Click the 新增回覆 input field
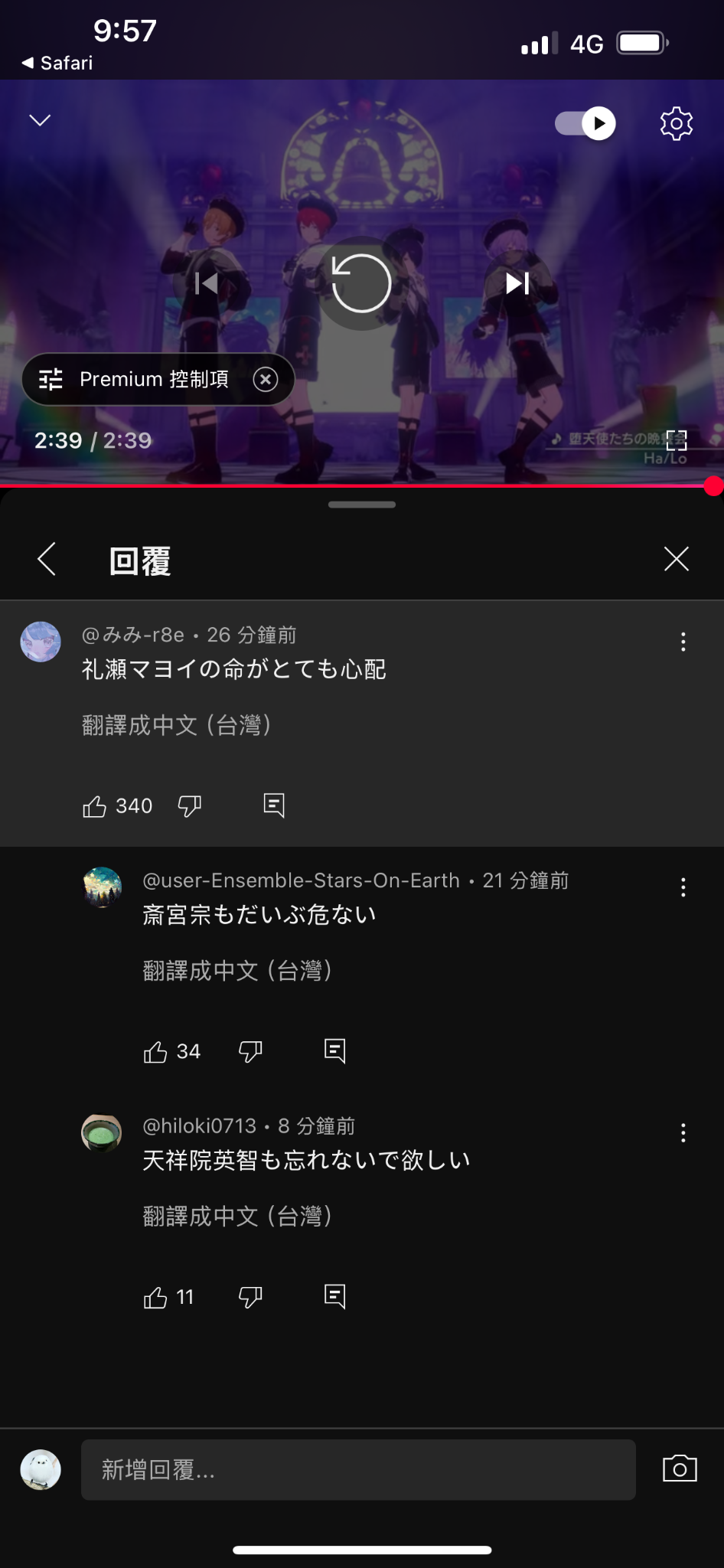 358,1470
